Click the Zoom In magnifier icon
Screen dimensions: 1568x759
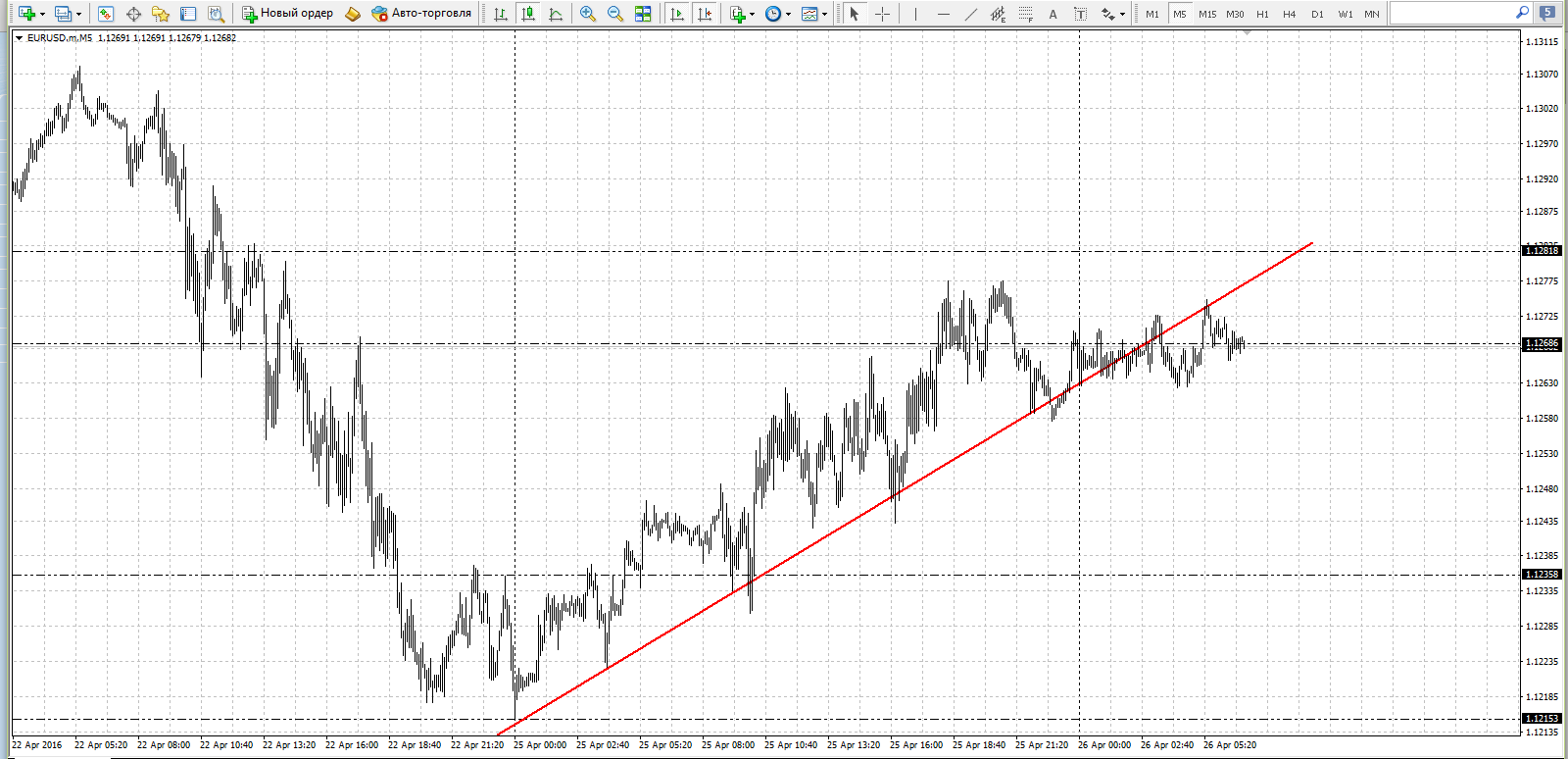588,14
